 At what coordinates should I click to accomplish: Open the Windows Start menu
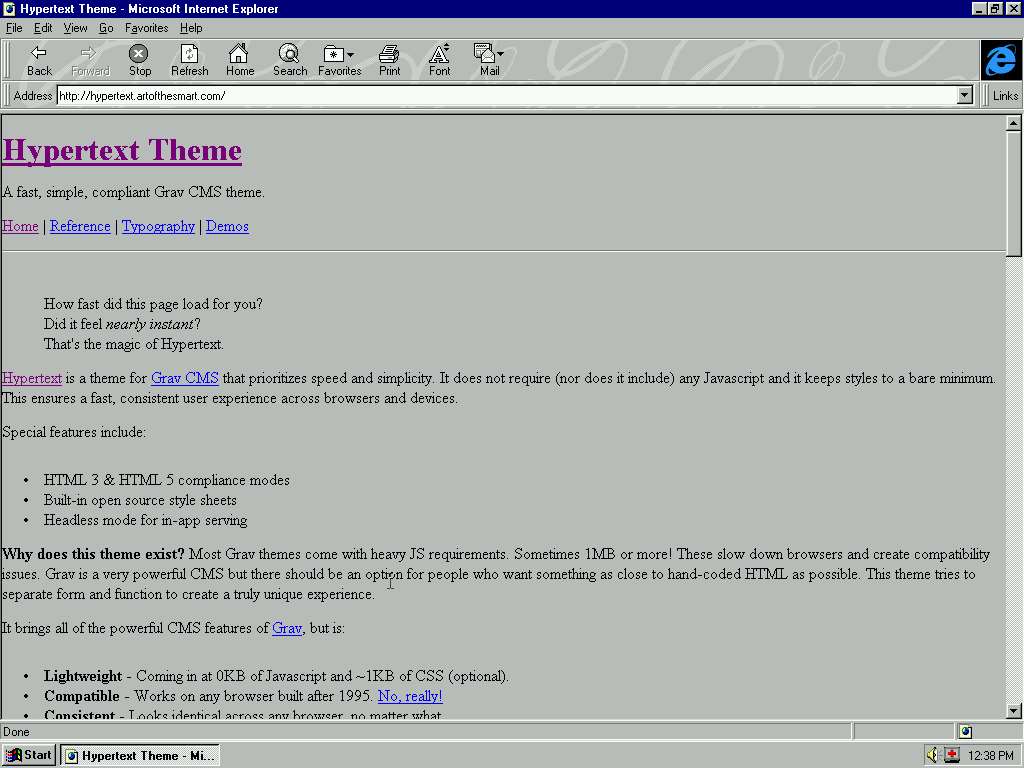pyautogui.click(x=29, y=755)
